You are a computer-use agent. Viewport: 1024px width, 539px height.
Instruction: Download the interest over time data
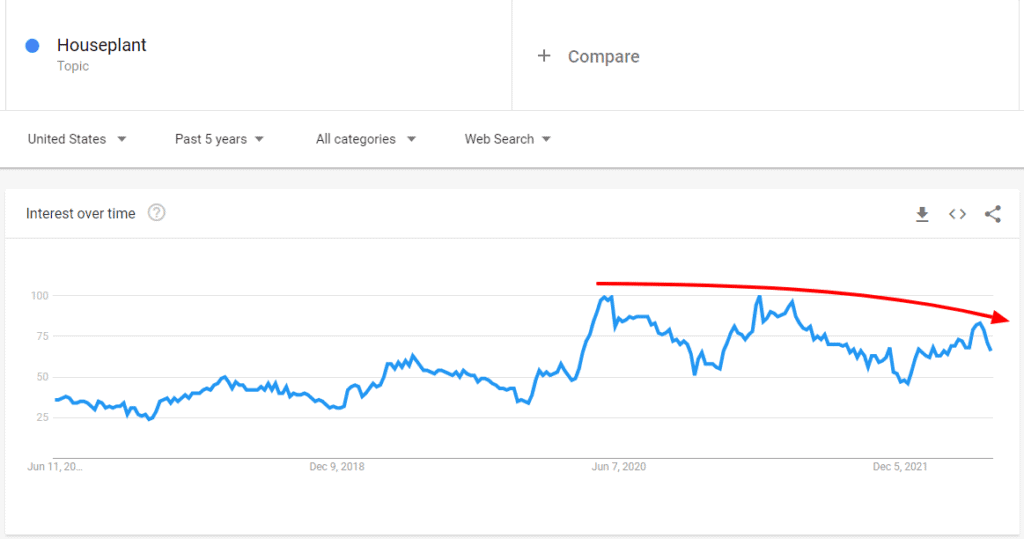pyautogui.click(x=922, y=214)
